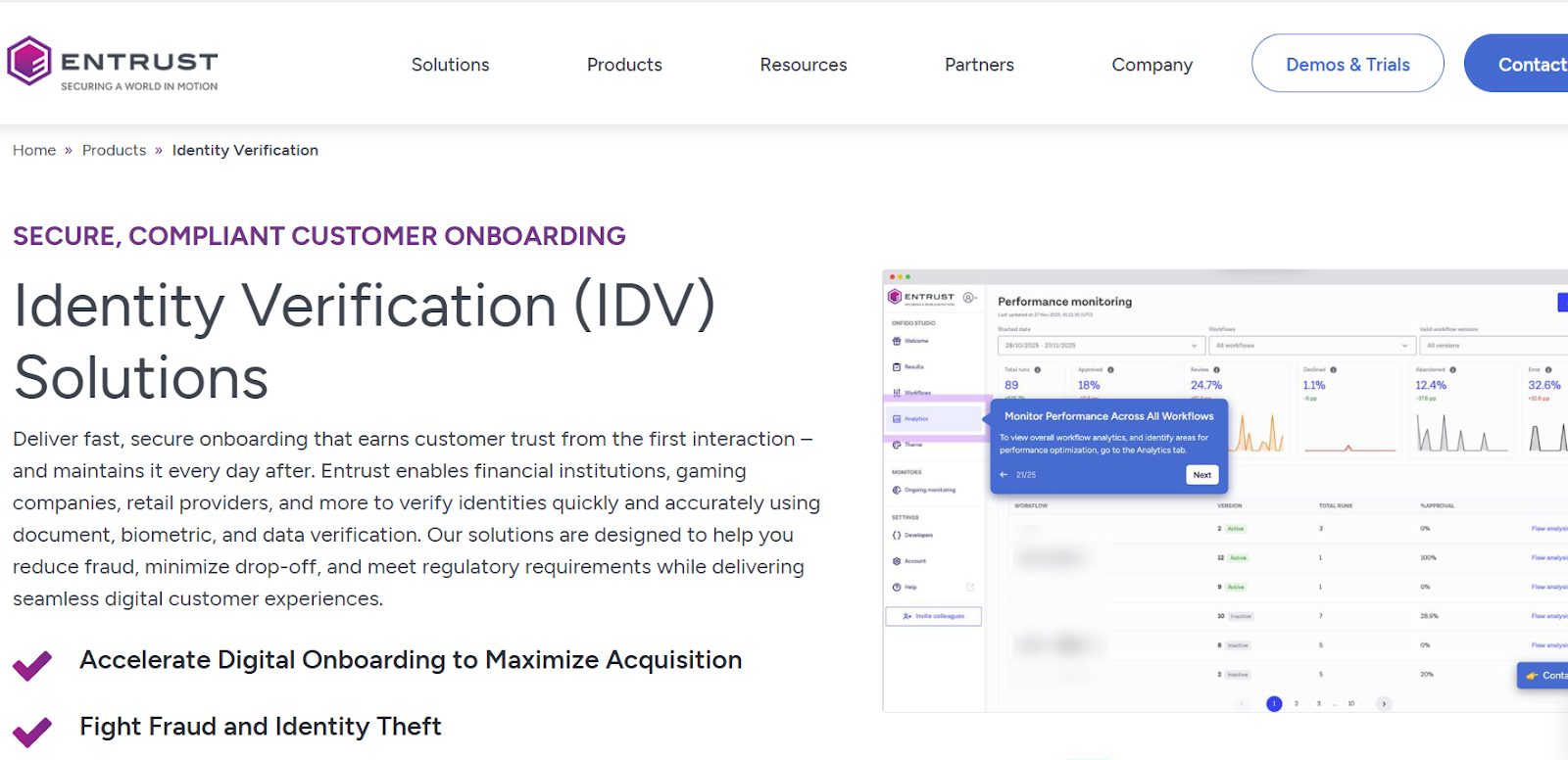Jump to page 10 in the pagination
The width and height of the screenshot is (1568, 760).
(1351, 703)
